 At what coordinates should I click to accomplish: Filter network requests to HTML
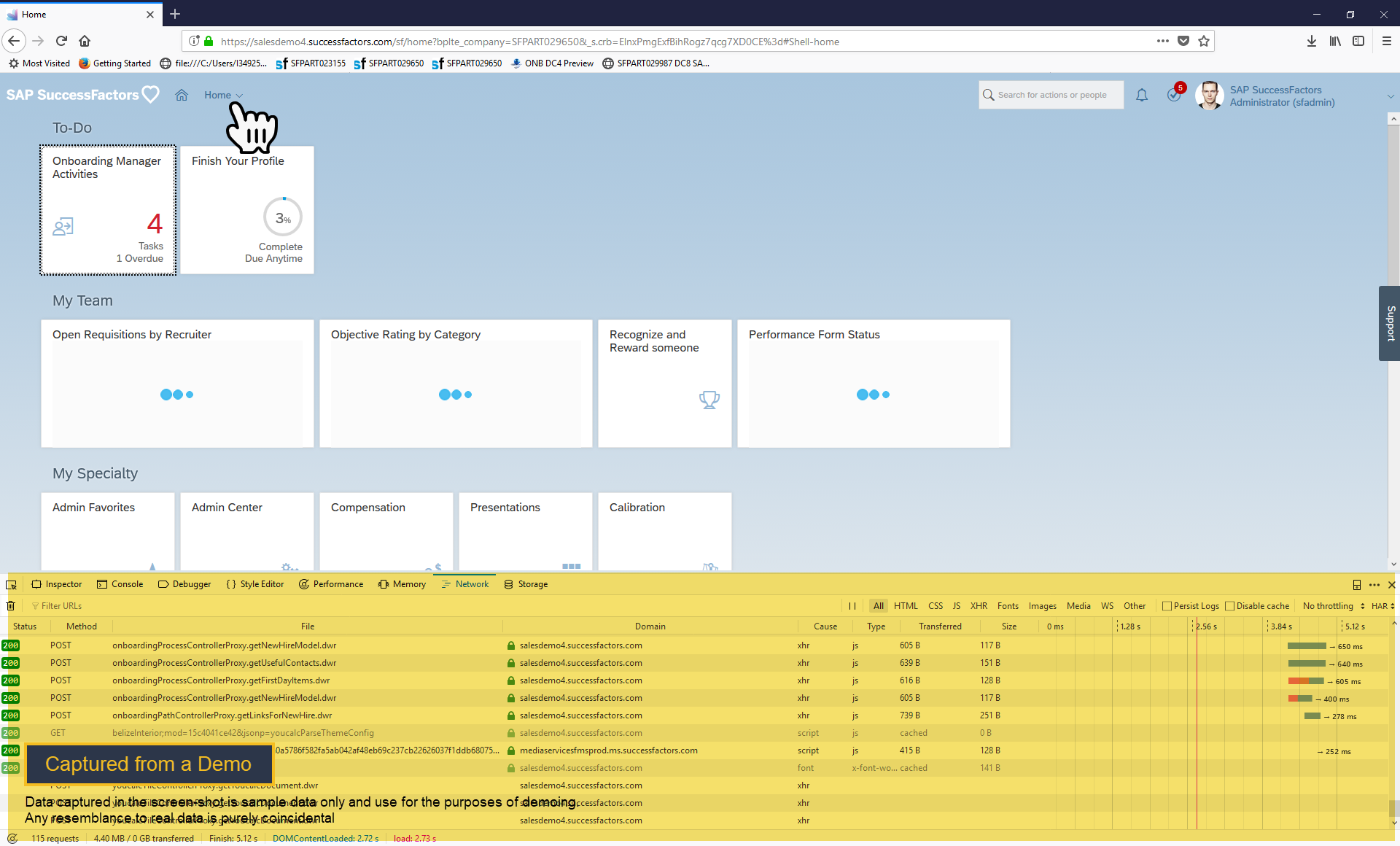click(906, 606)
